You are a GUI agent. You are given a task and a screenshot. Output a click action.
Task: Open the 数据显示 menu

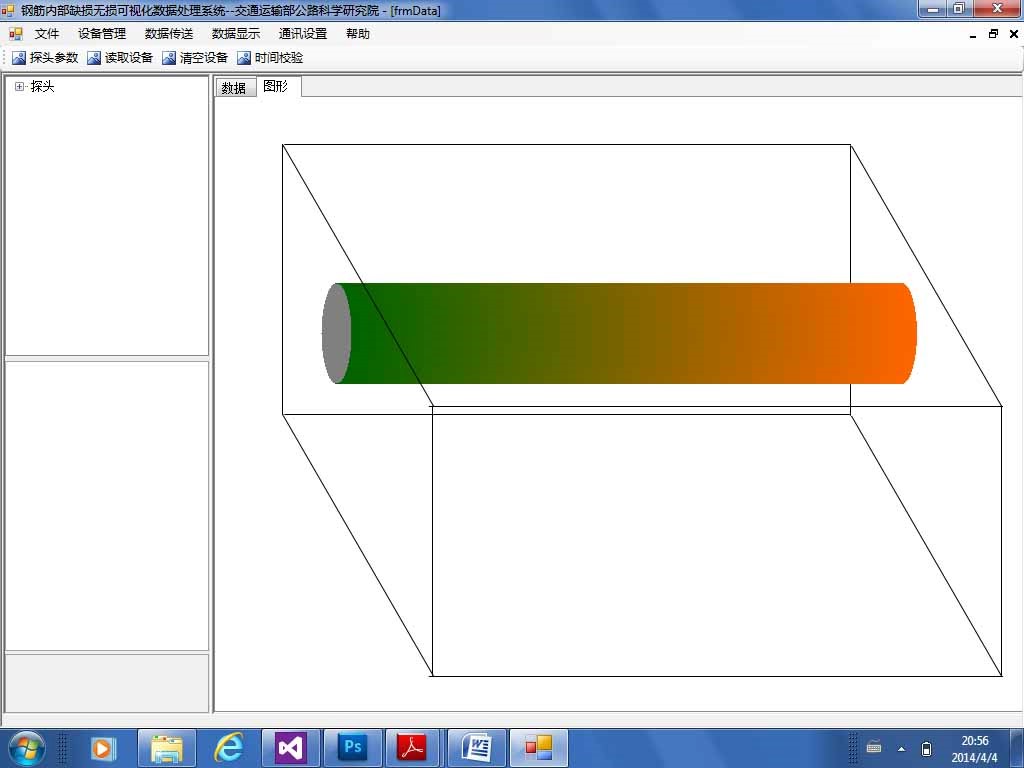tap(236, 34)
